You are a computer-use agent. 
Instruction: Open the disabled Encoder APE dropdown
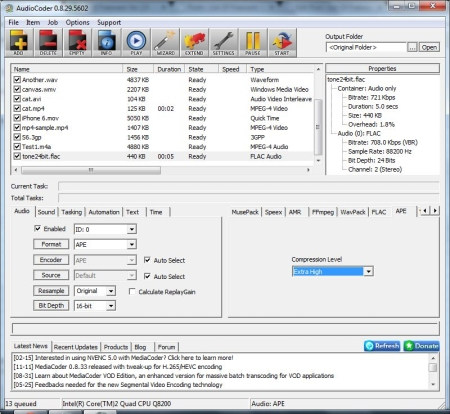[x=105, y=260]
